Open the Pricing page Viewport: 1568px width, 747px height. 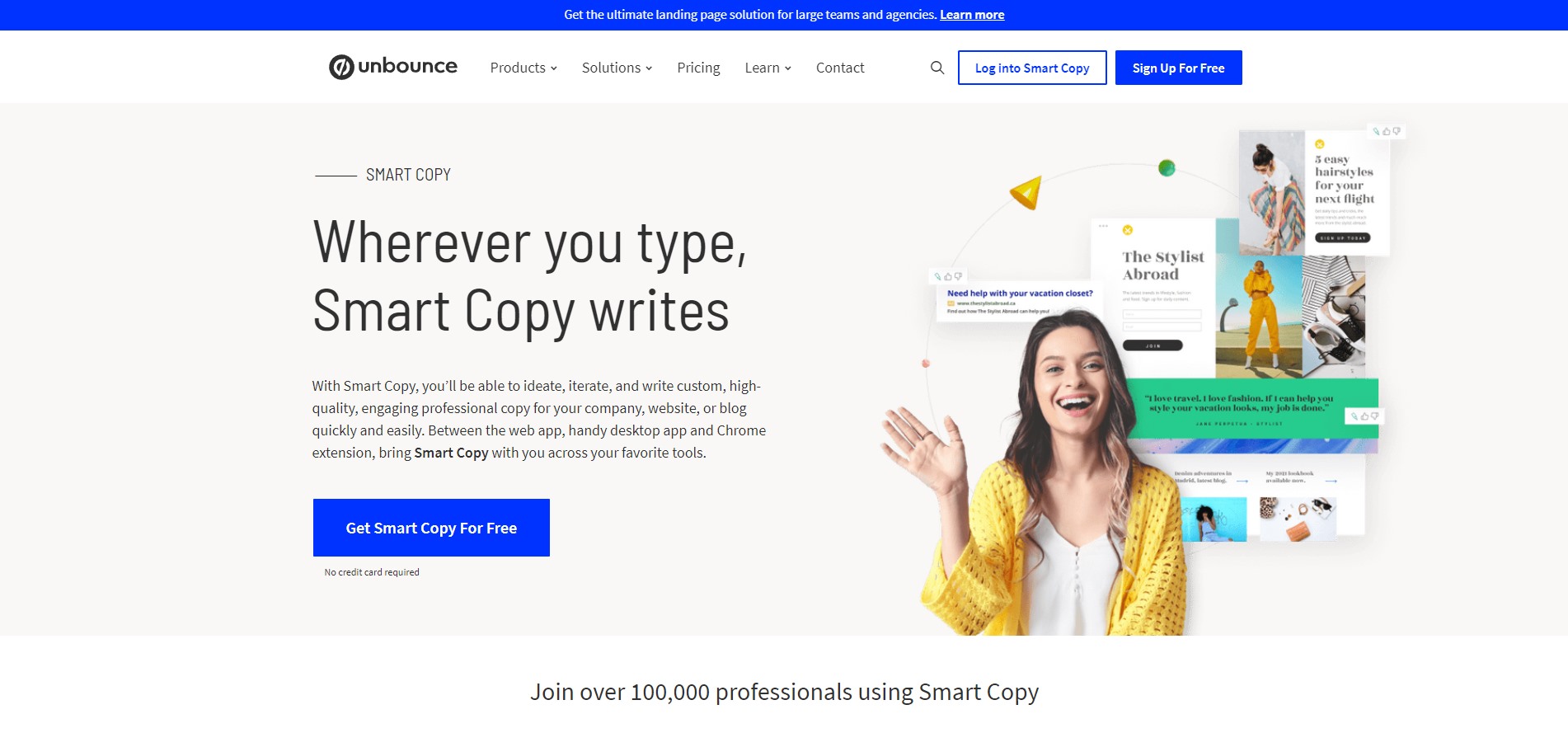[x=698, y=68]
